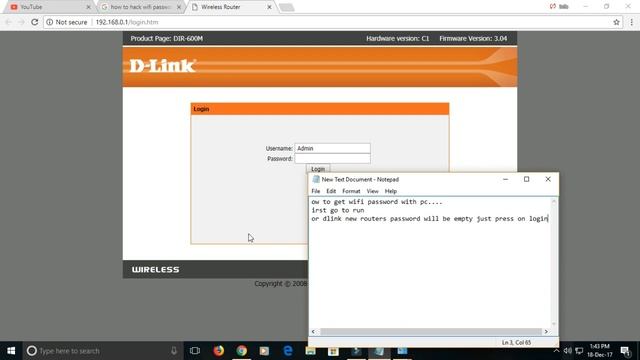This screenshot has height=360, width=640.
Task: Show hidden system tray icons
Action: pyautogui.click(x=556, y=351)
